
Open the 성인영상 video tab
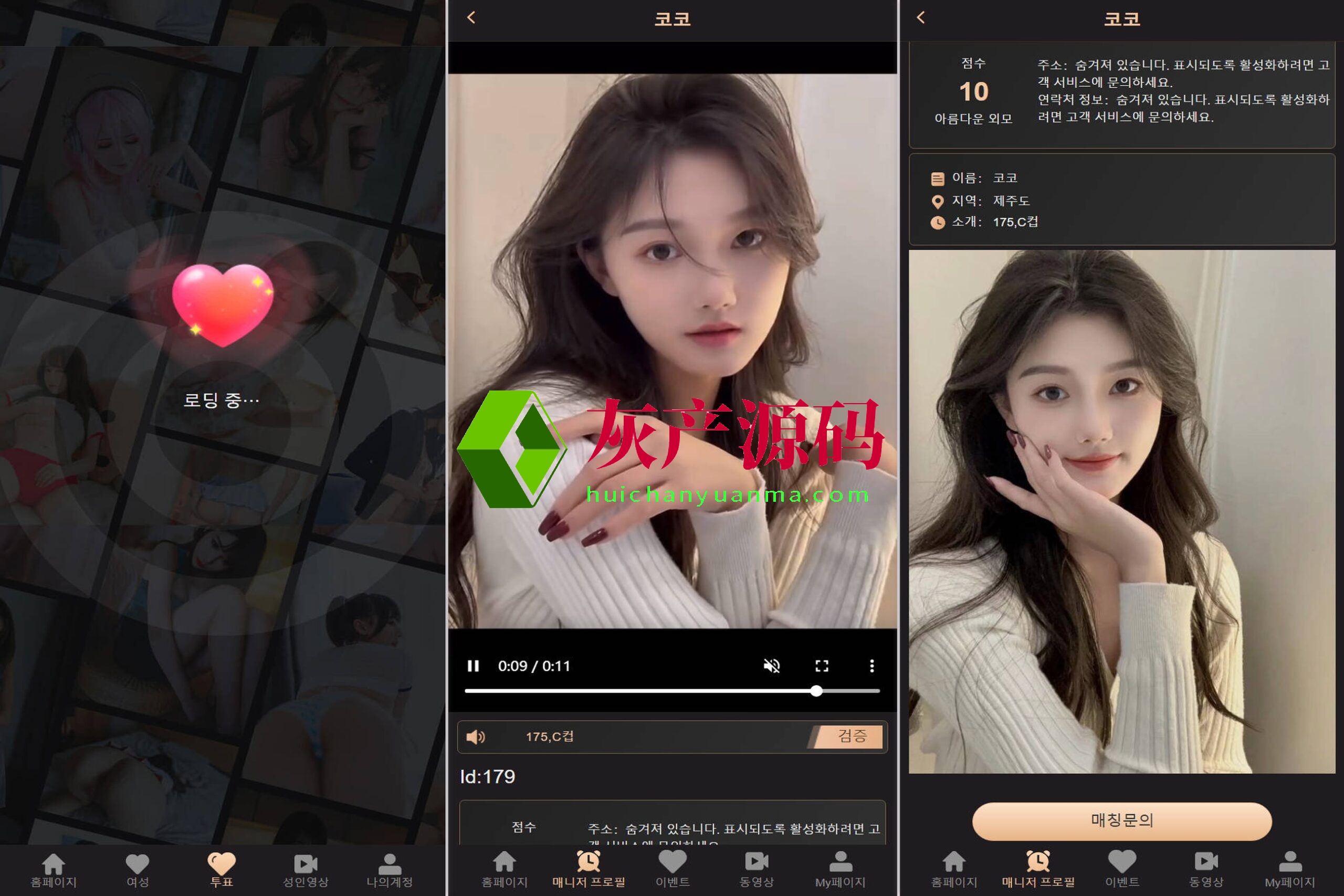coord(306,870)
